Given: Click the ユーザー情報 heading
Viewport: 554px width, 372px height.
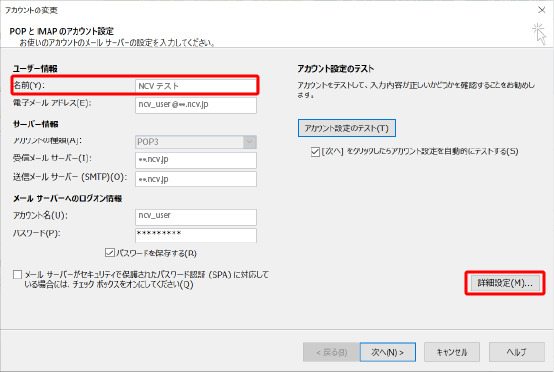Looking at the screenshot, I should (x=35, y=69).
